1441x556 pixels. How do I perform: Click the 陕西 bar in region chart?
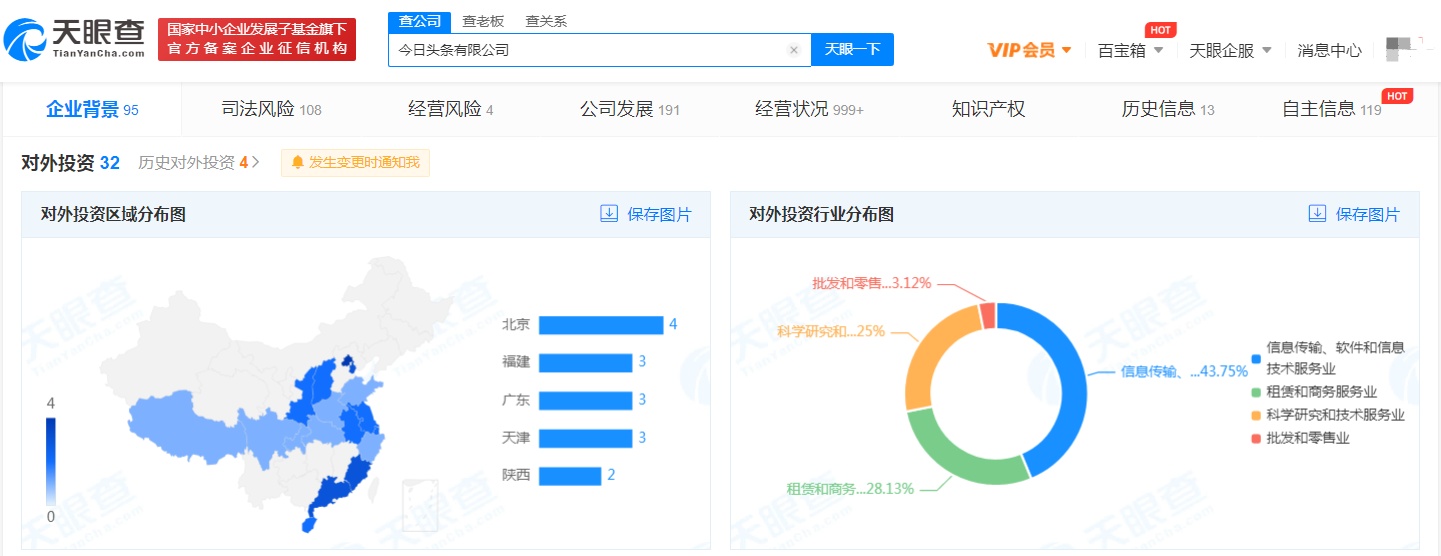(x=572, y=475)
